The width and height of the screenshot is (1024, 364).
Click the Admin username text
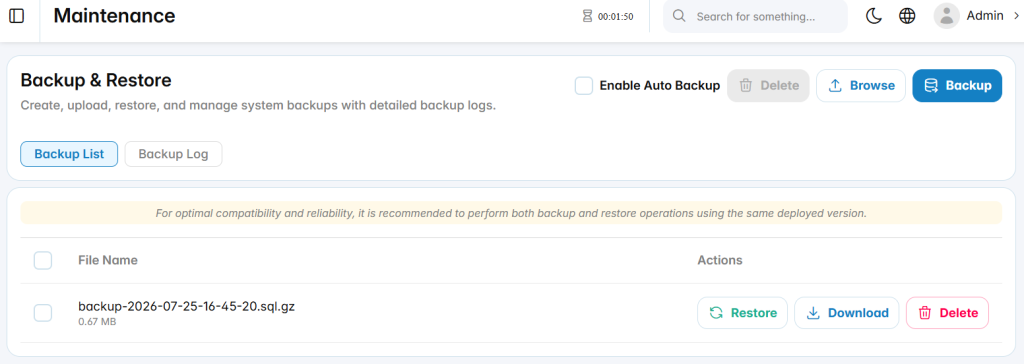point(985,16)
